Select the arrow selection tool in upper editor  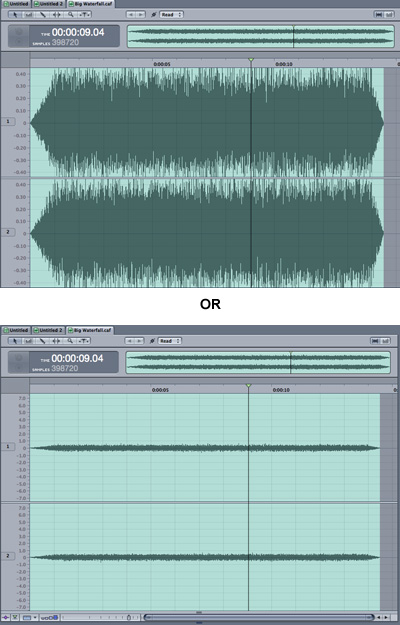[15, 15]
